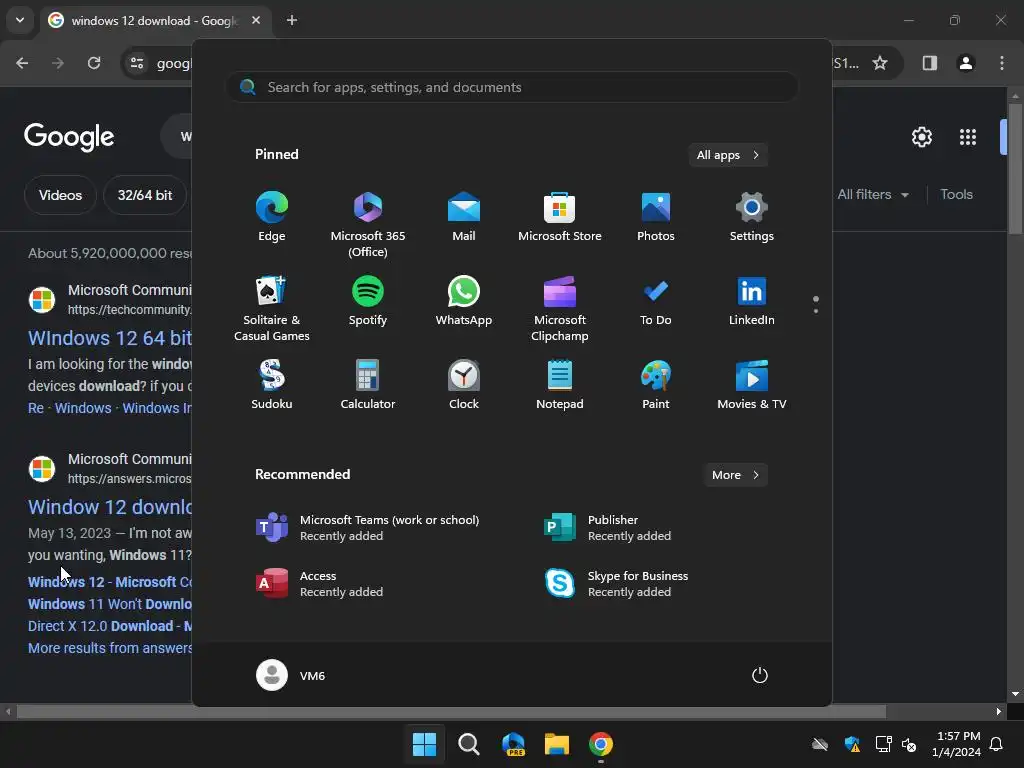Screen dimensions: 1024x768
Task: Expand the All filters dropdown
Action: 873,194
